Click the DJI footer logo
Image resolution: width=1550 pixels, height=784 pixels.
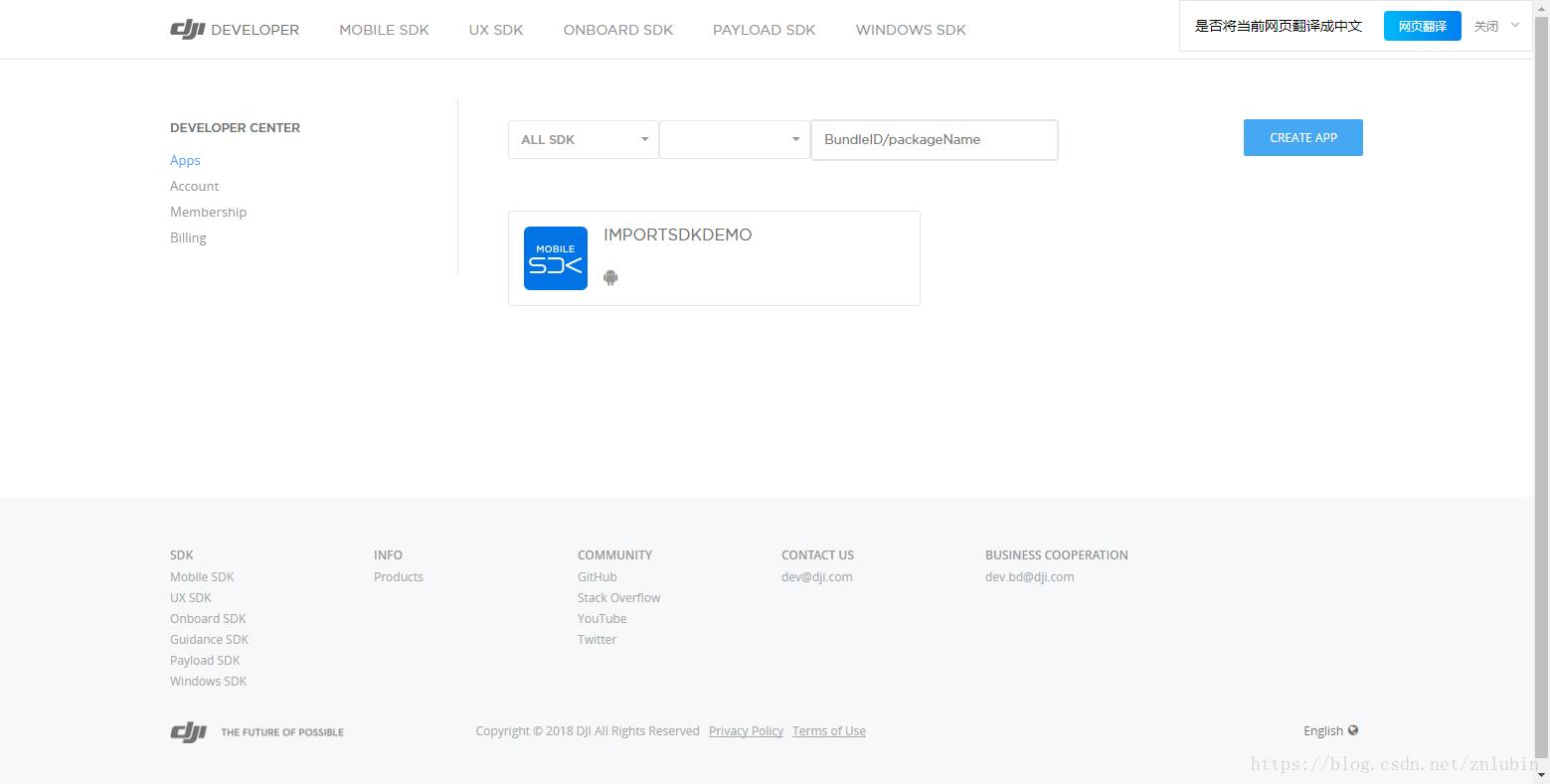[x=188, y=732]
